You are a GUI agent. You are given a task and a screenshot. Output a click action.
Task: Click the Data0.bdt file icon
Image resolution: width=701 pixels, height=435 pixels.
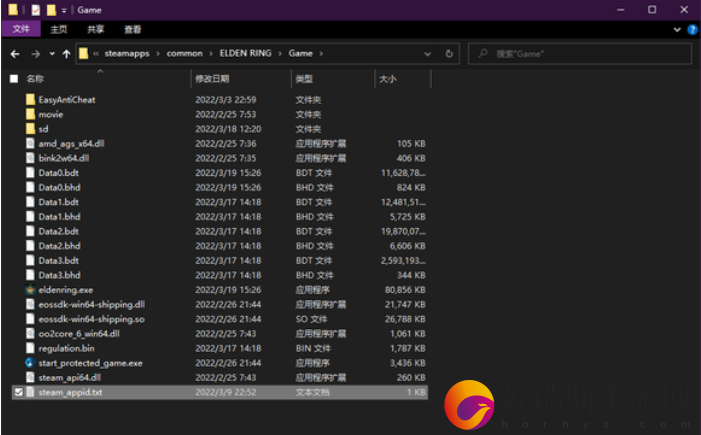click(30, 173)
